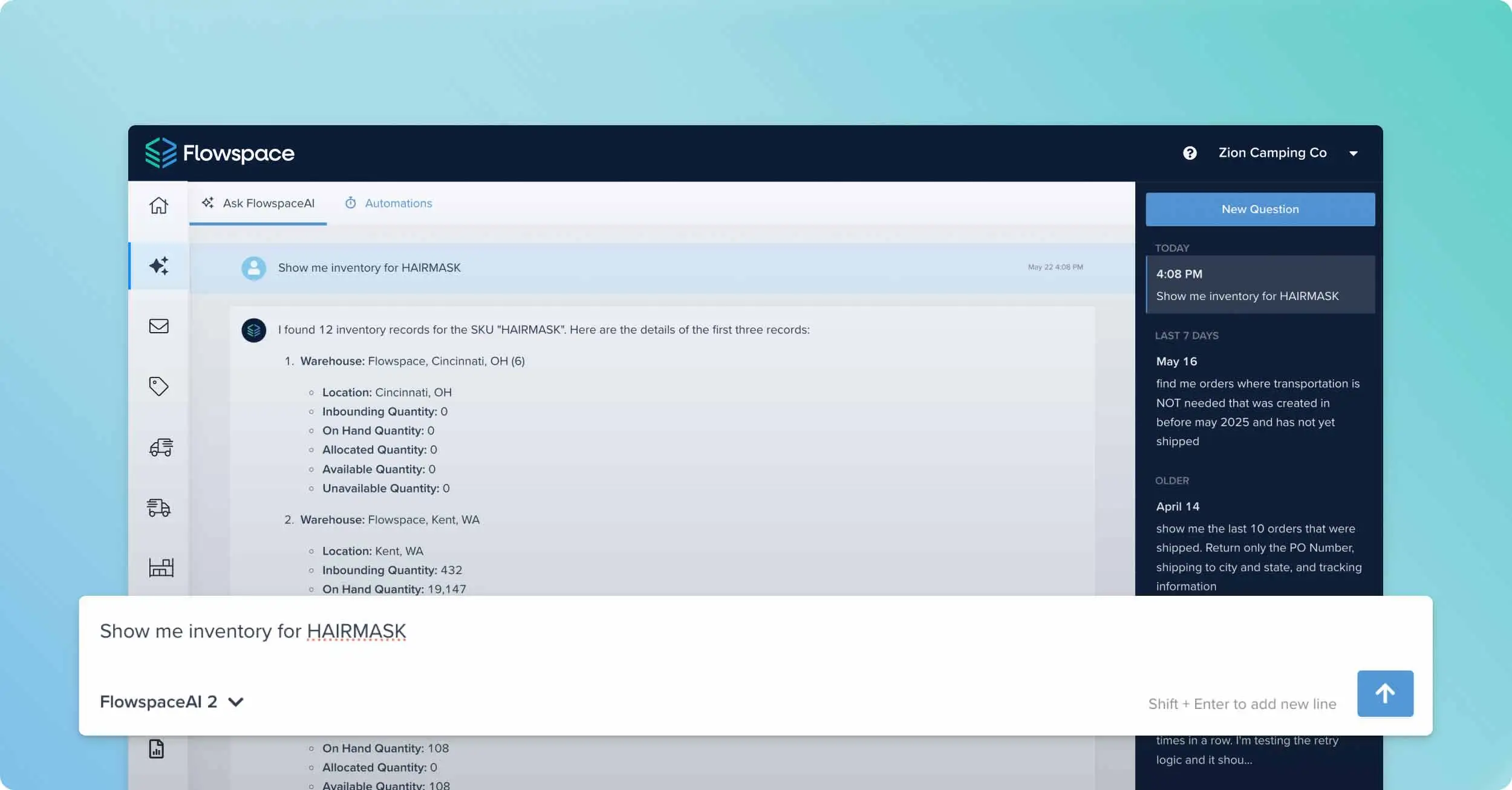Open the Home icon in the sidebar
Screen dimensions: 1512x790
click(158, 206)
